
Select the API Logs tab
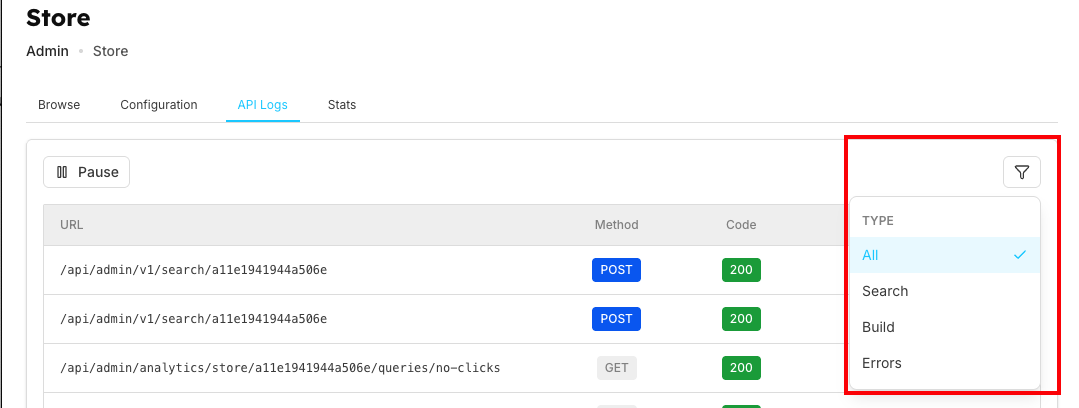pos(263,105)
